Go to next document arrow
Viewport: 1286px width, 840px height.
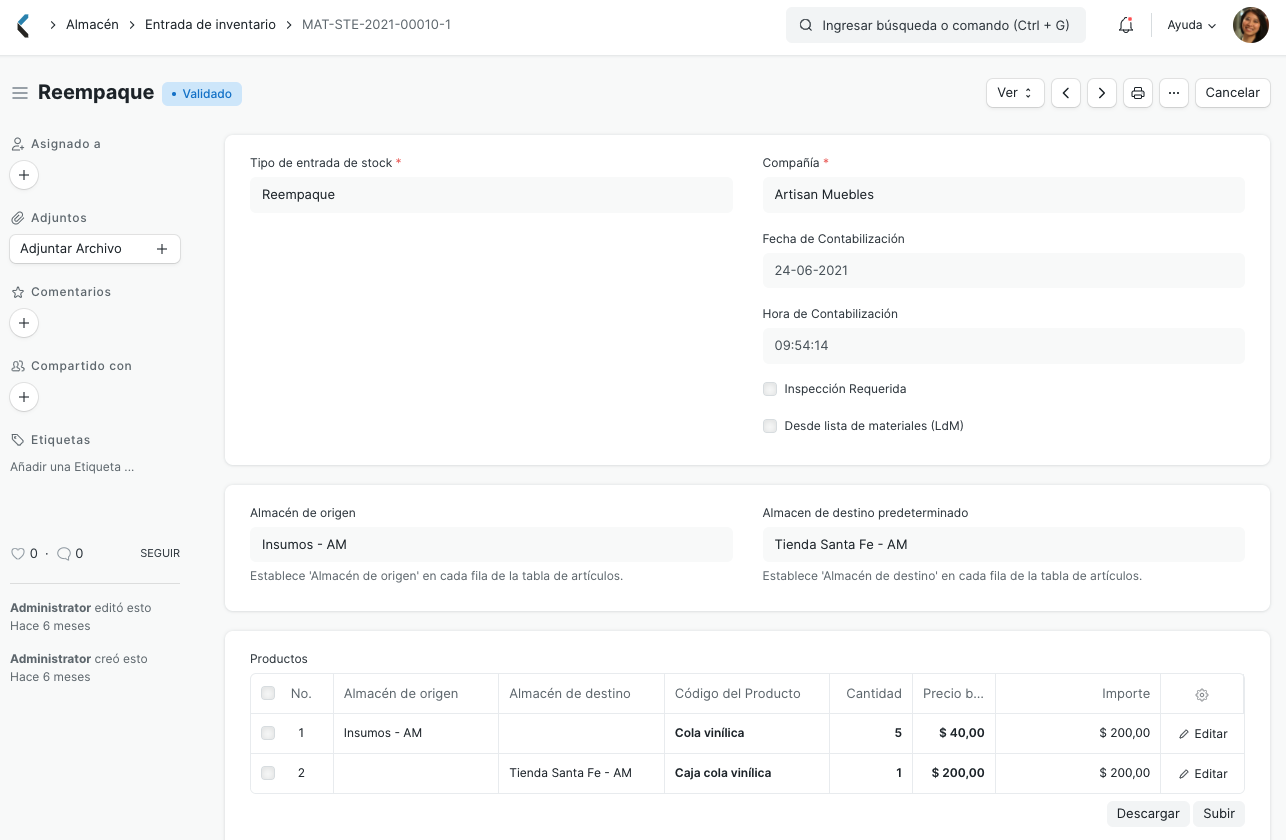[1102, 93]
